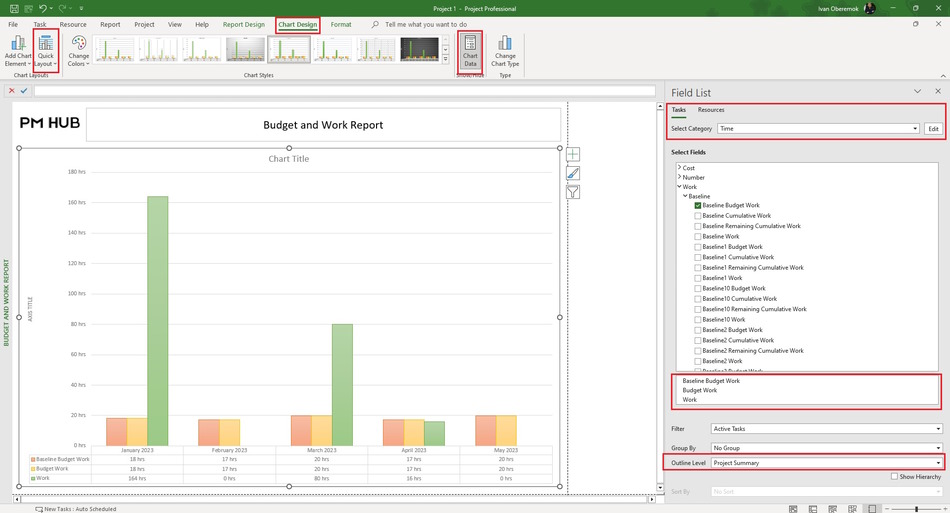Expand the Number field group
The image size is (950, 513).
[x=679, y=177]
